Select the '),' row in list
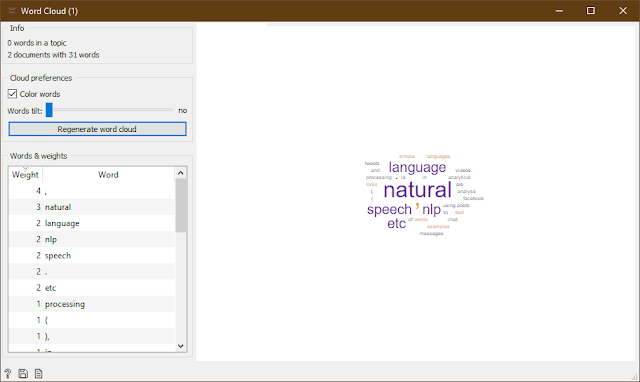Screen dimensions: 640x382 [x=92, y=336]
